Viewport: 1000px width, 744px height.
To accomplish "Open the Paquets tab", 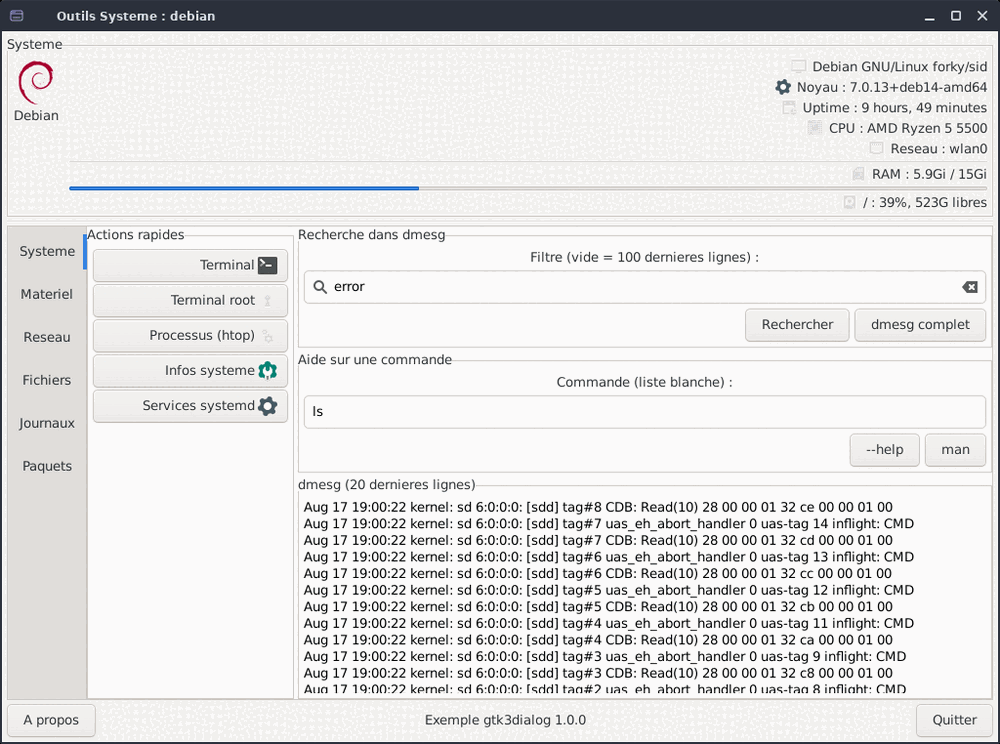I will pos(47,466).
